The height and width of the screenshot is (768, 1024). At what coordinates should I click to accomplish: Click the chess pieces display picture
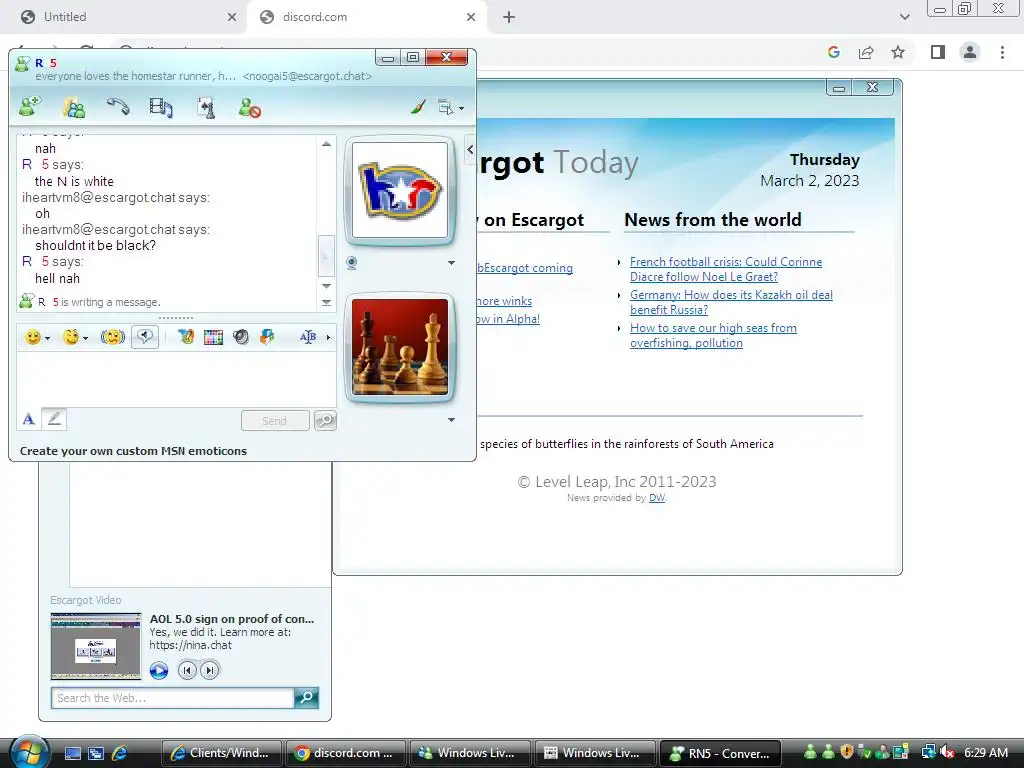pyautogui.click(x=400, y=347)
